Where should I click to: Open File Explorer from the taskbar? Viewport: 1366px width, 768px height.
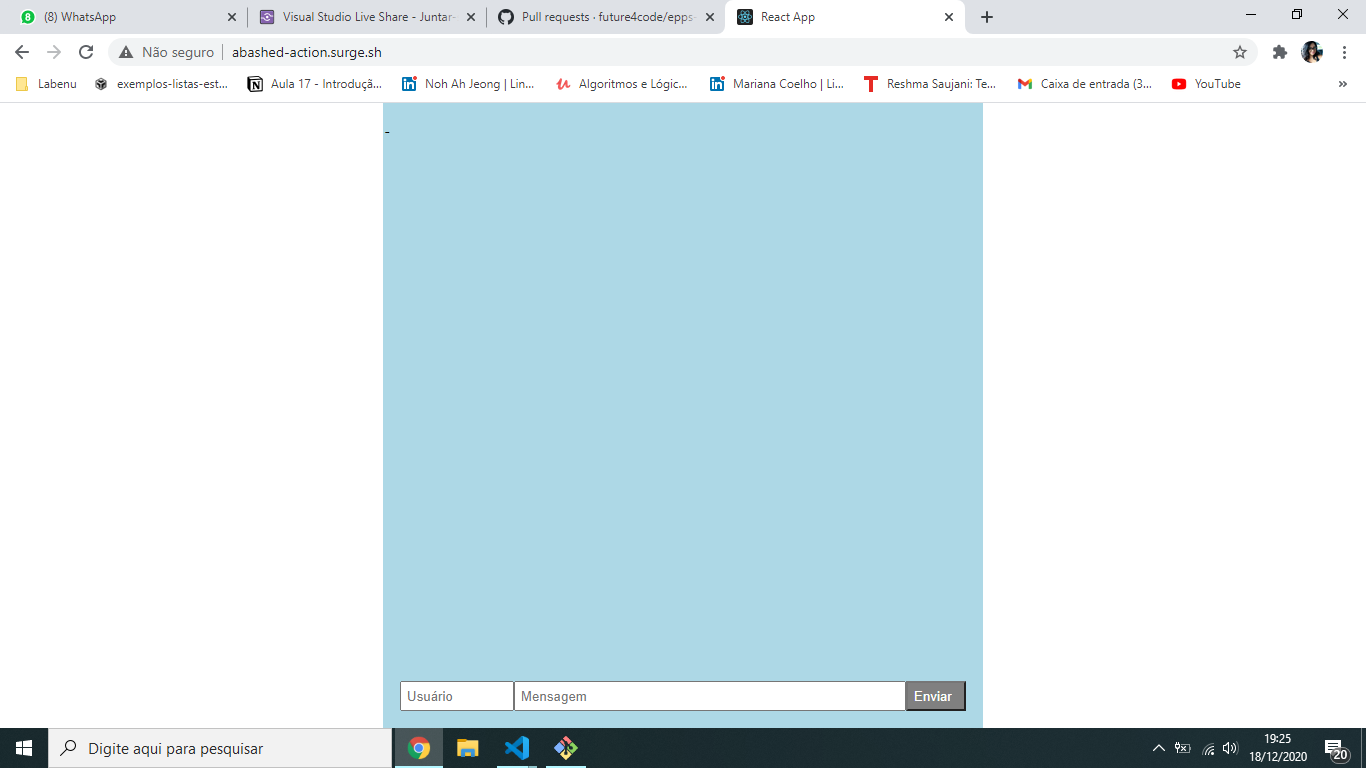click(468, 748)
